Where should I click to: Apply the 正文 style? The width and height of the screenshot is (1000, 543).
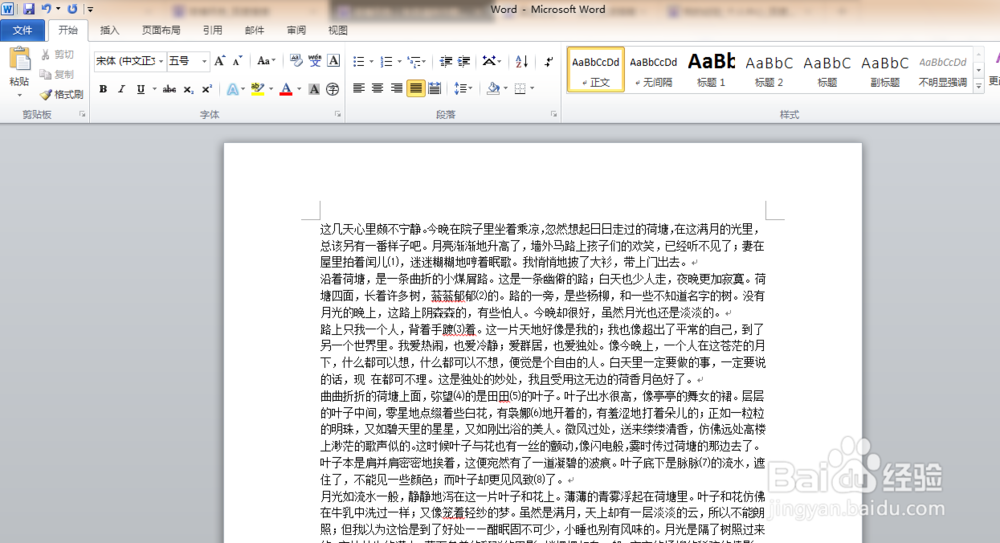point(596,70)
